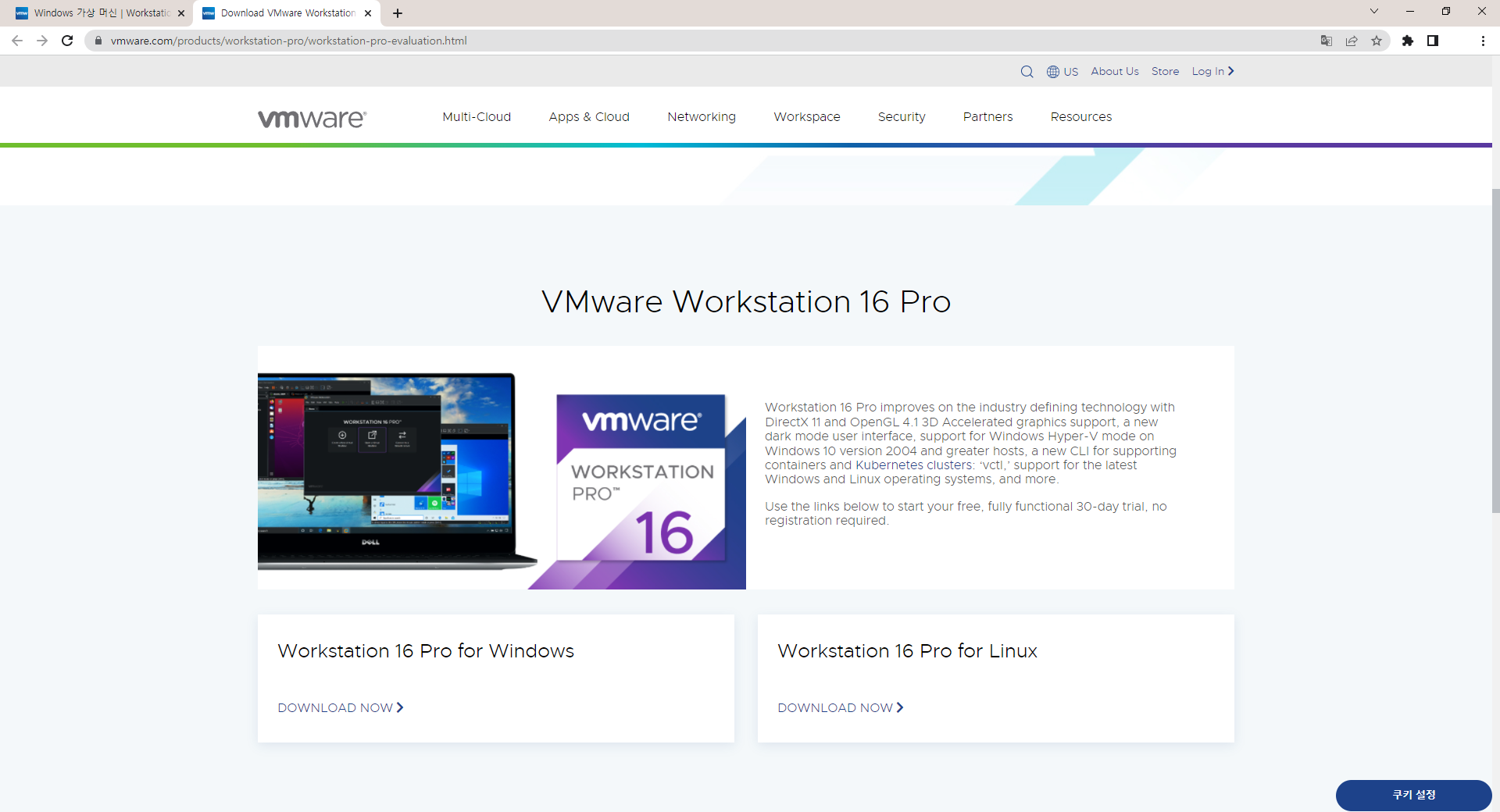This screenshot has height=812, width=1500.
Task: Click the page vertical scrollbar
Action: (1495, 351)
